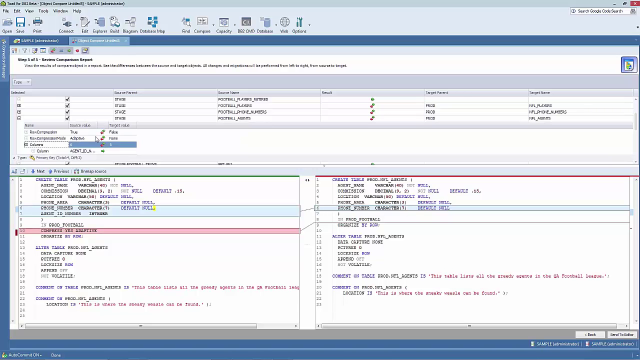Toggle checkbox for FOOTBALL_AGENTS row

[67, 118]
